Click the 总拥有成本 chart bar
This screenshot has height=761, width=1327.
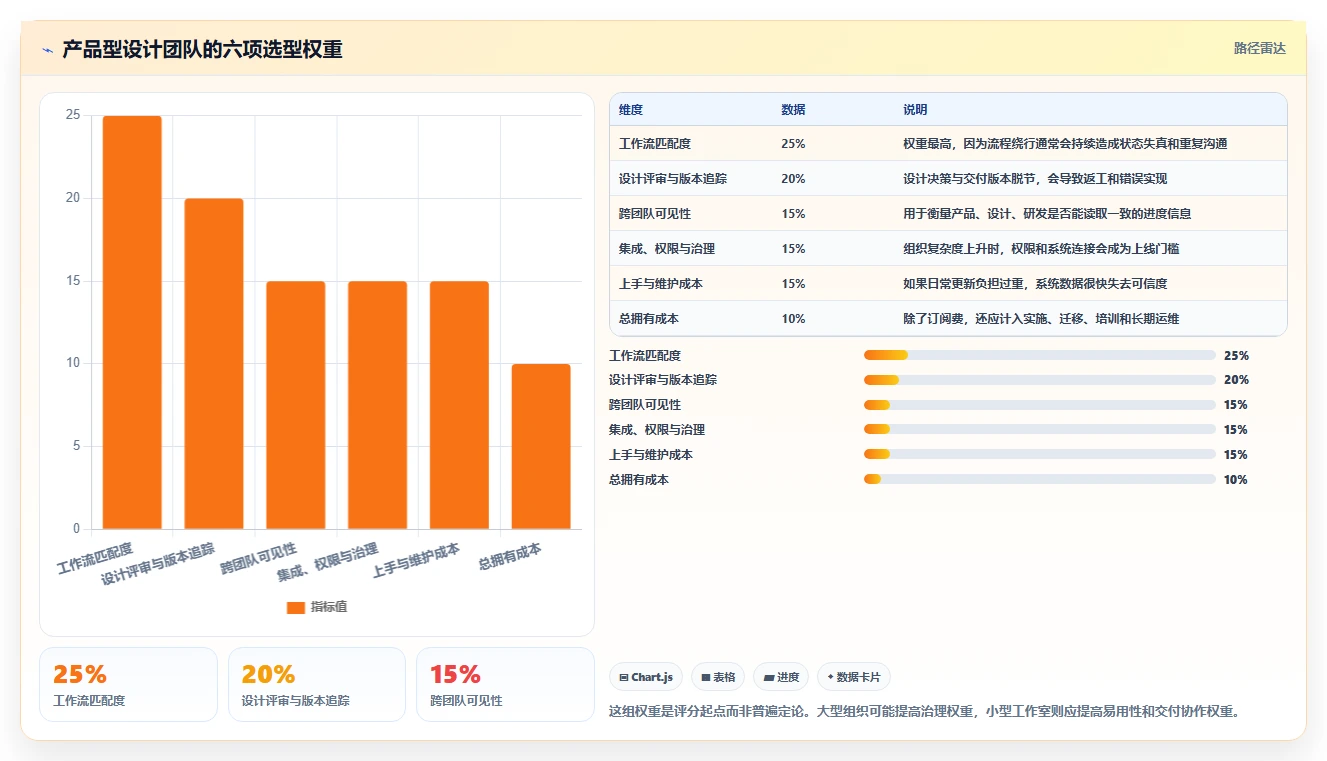[x=541, y=446]
